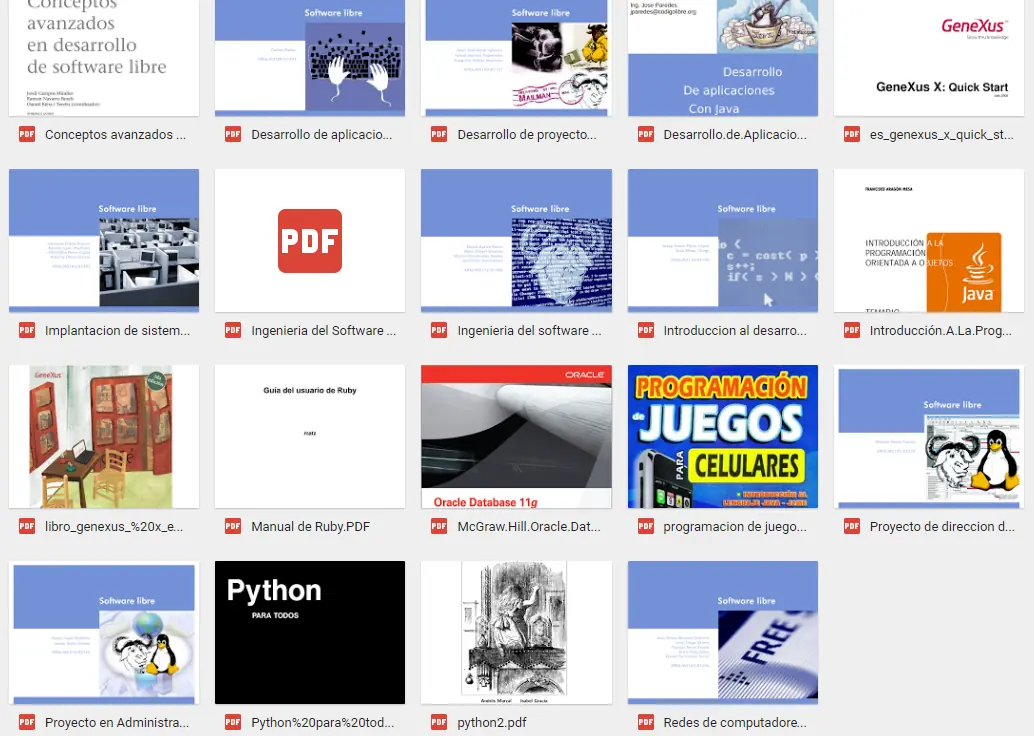The height and width of the screenshot is (736, 1034).
Task: Select file name libro_genexus_%20x_e...
Action: (x=114, y=526)
